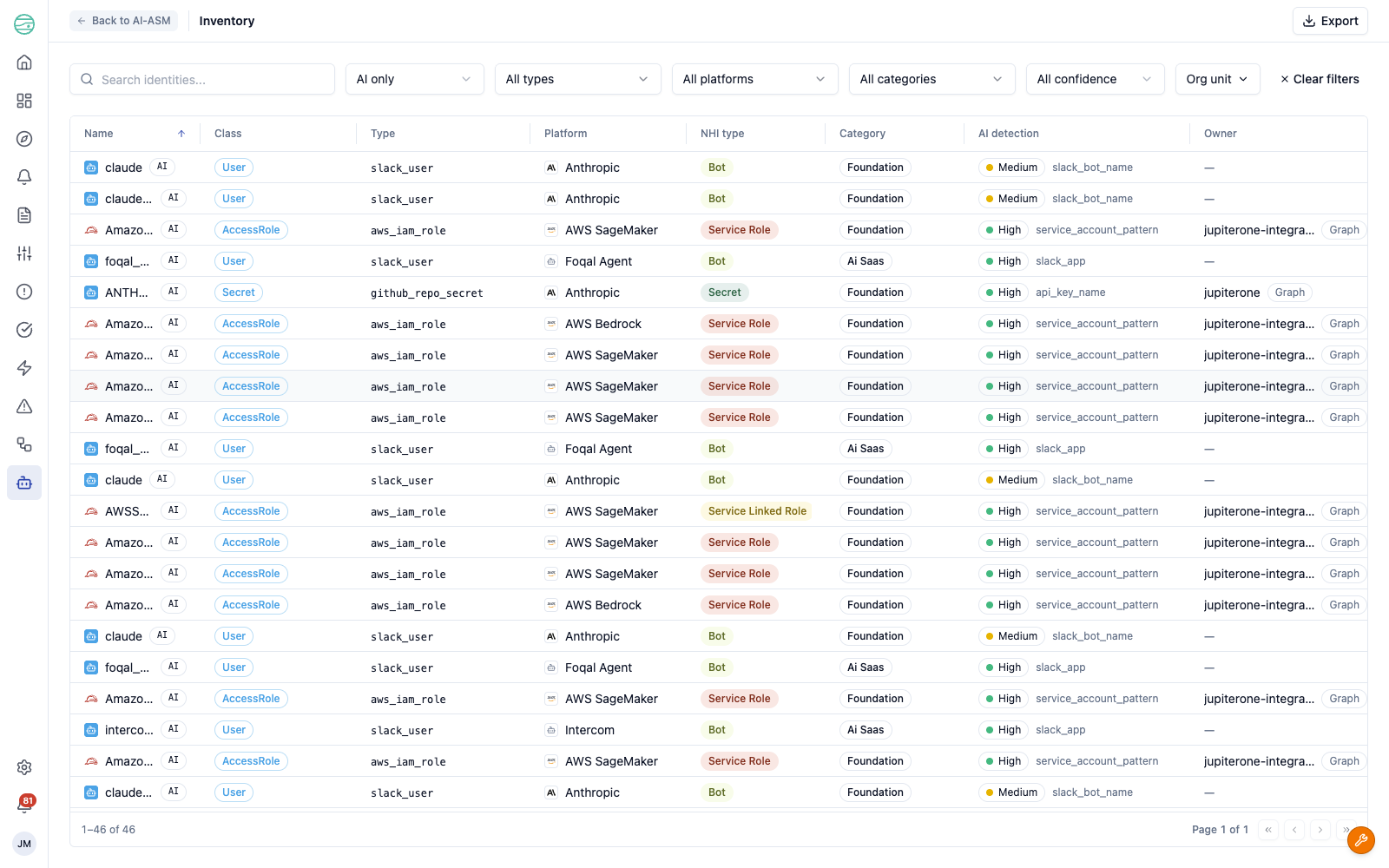The width and height of the screenshot is (1389, 868).
Task: Sort by the Name column header
Action: (135, 134)
